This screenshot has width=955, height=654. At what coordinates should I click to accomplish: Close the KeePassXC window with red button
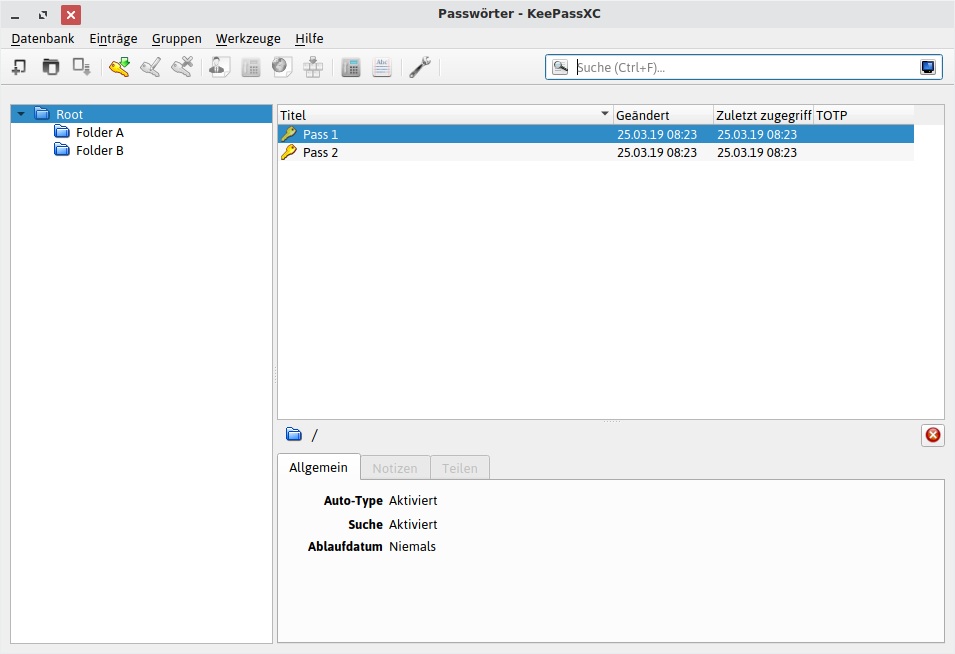[x=71, y=15]
